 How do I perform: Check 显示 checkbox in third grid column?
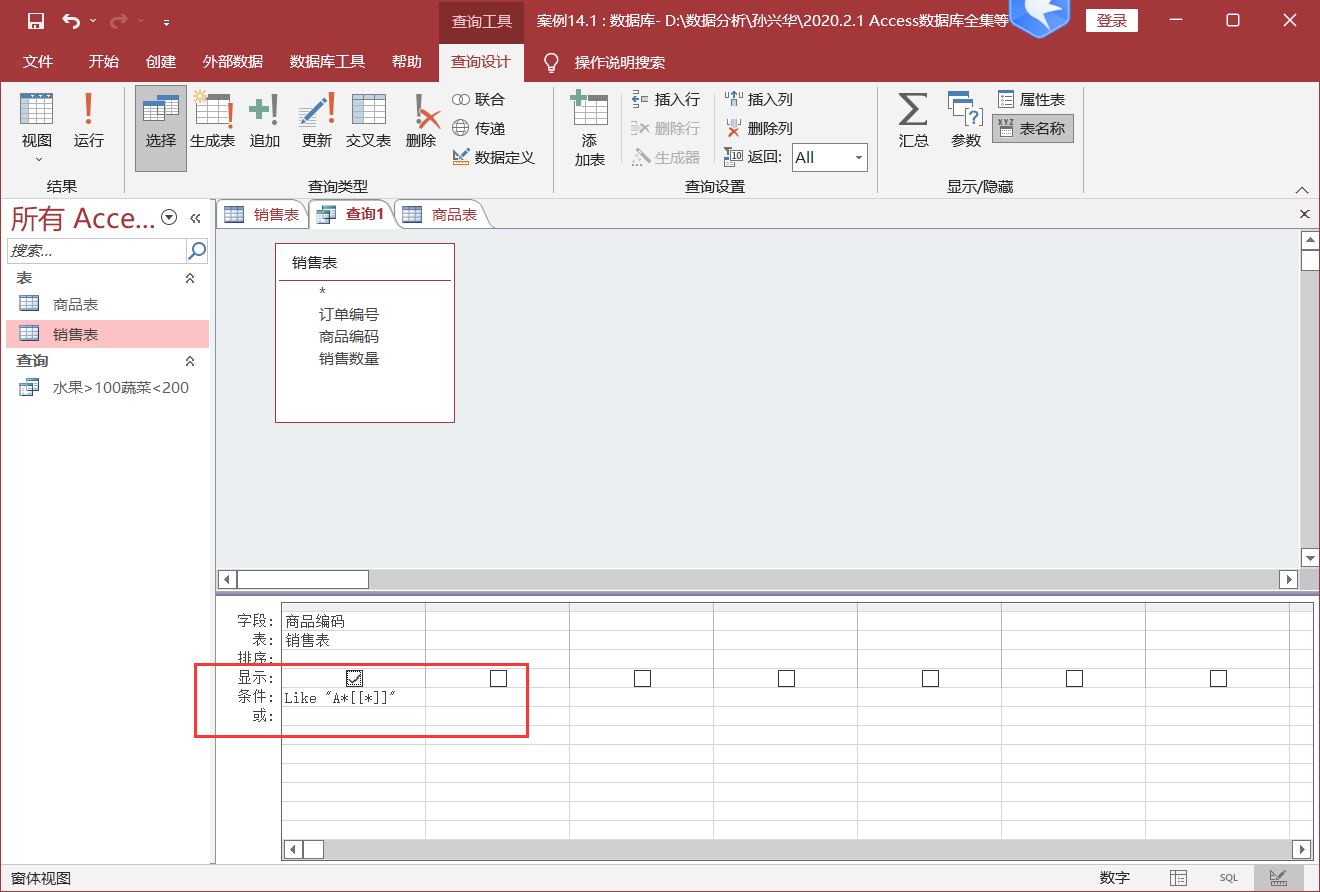[x=642, y=679]
